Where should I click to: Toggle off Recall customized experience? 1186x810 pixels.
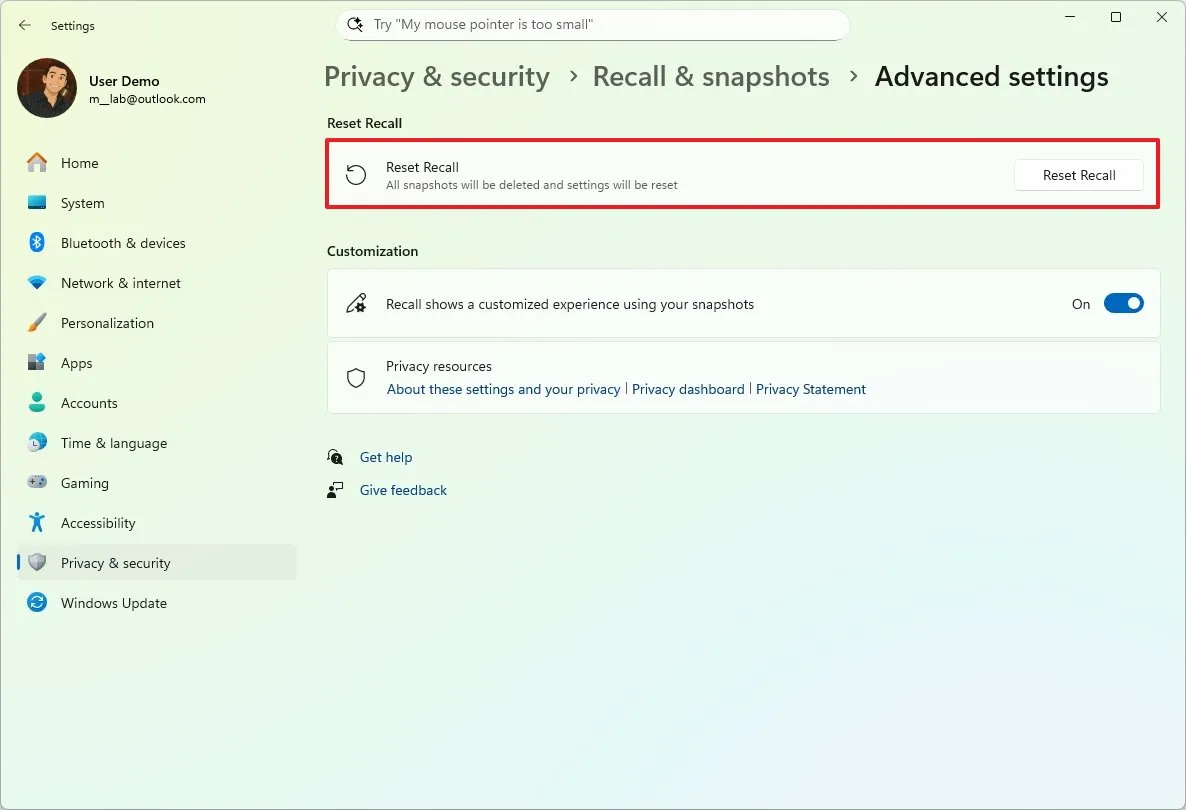[x=1124, y=303]
